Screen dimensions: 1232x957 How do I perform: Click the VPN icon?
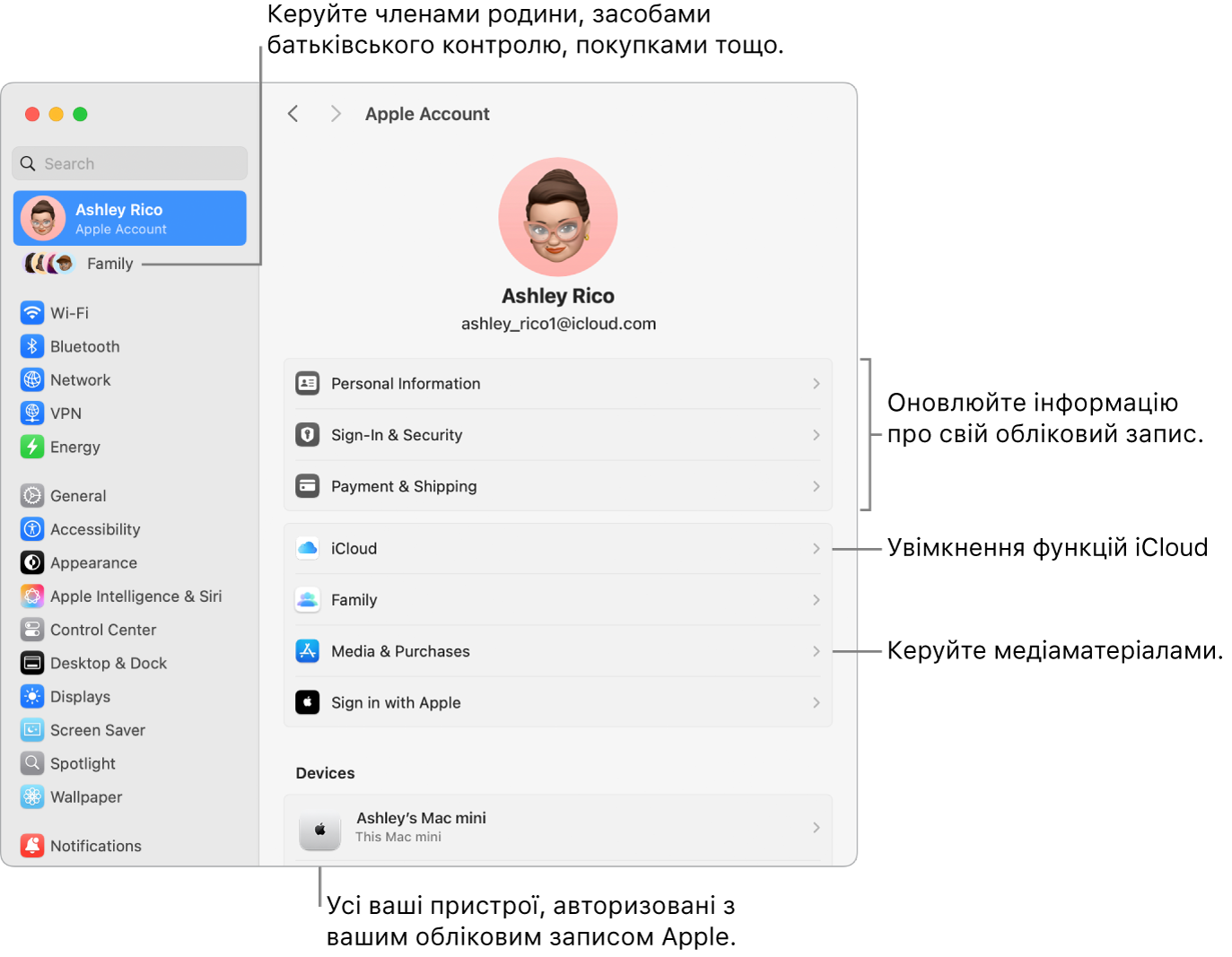click(x=32, y=413)
